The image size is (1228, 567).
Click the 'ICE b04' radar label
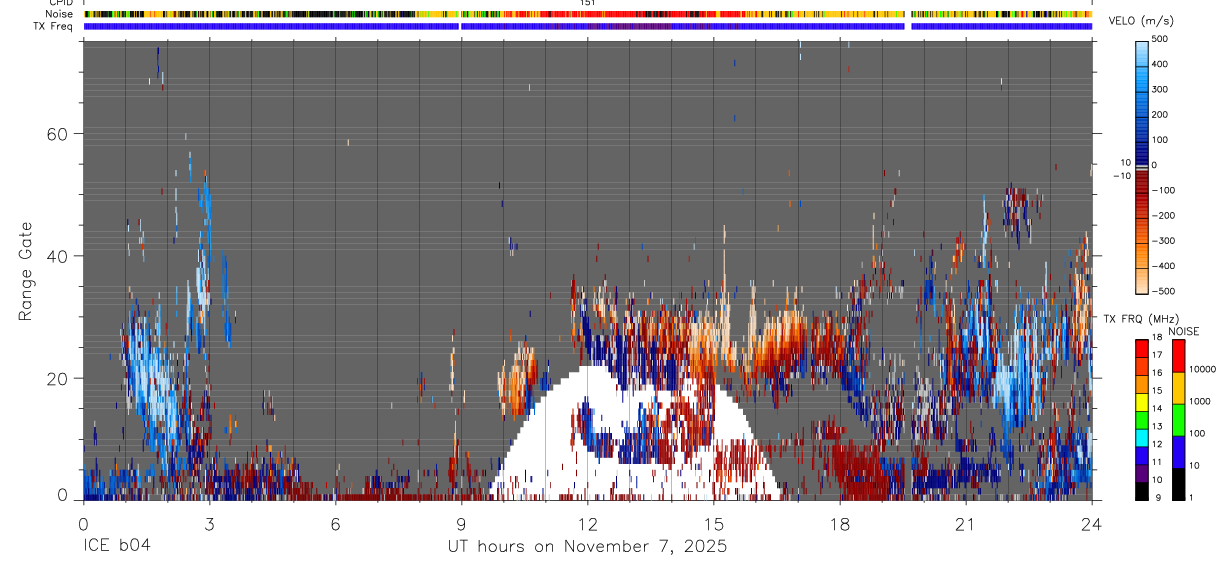(x=117, y=547)
